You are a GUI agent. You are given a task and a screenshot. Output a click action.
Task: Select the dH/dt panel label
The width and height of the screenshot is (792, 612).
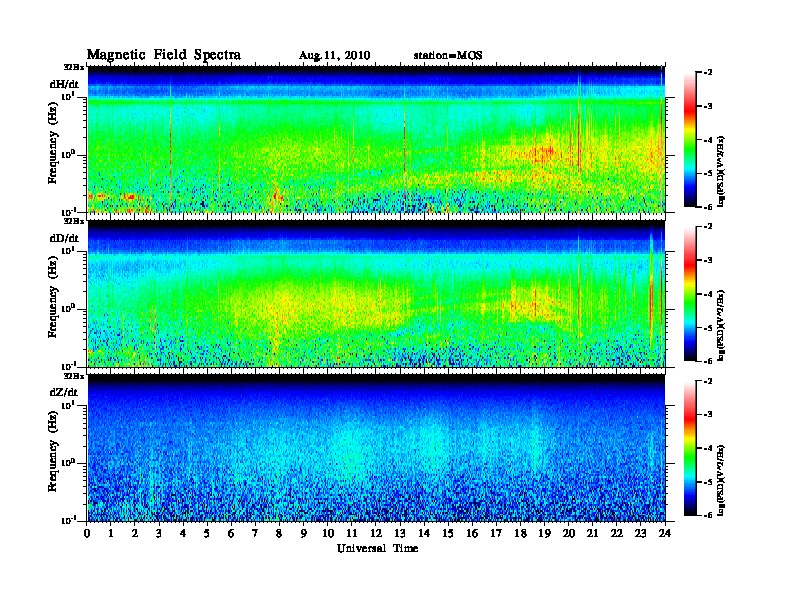[64, 84]
